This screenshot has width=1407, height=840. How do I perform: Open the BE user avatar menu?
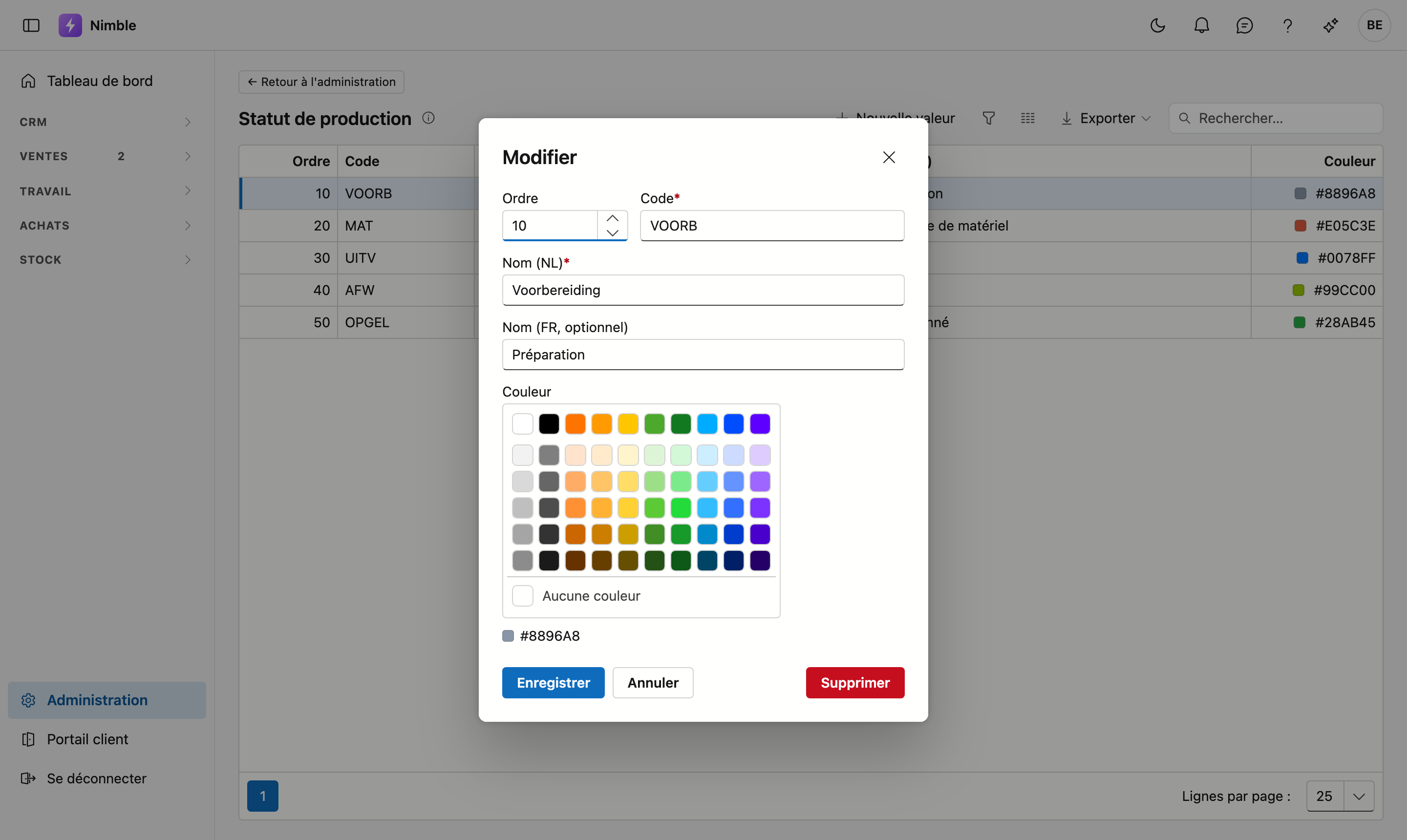1374,25
